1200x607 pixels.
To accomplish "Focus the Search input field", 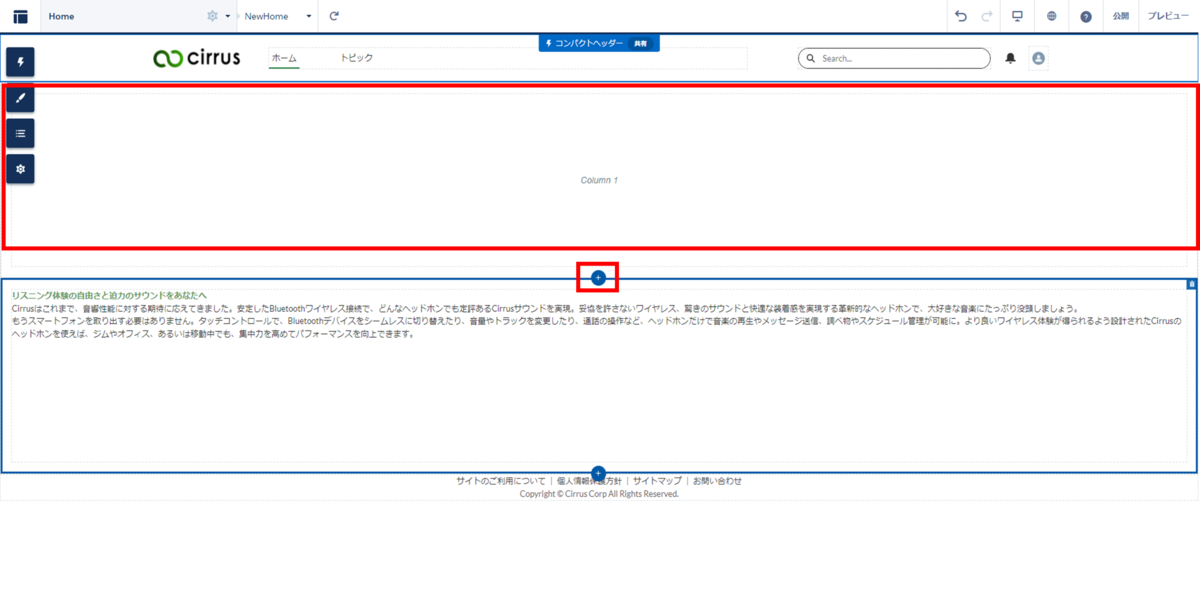I will [x=894, y=58].
